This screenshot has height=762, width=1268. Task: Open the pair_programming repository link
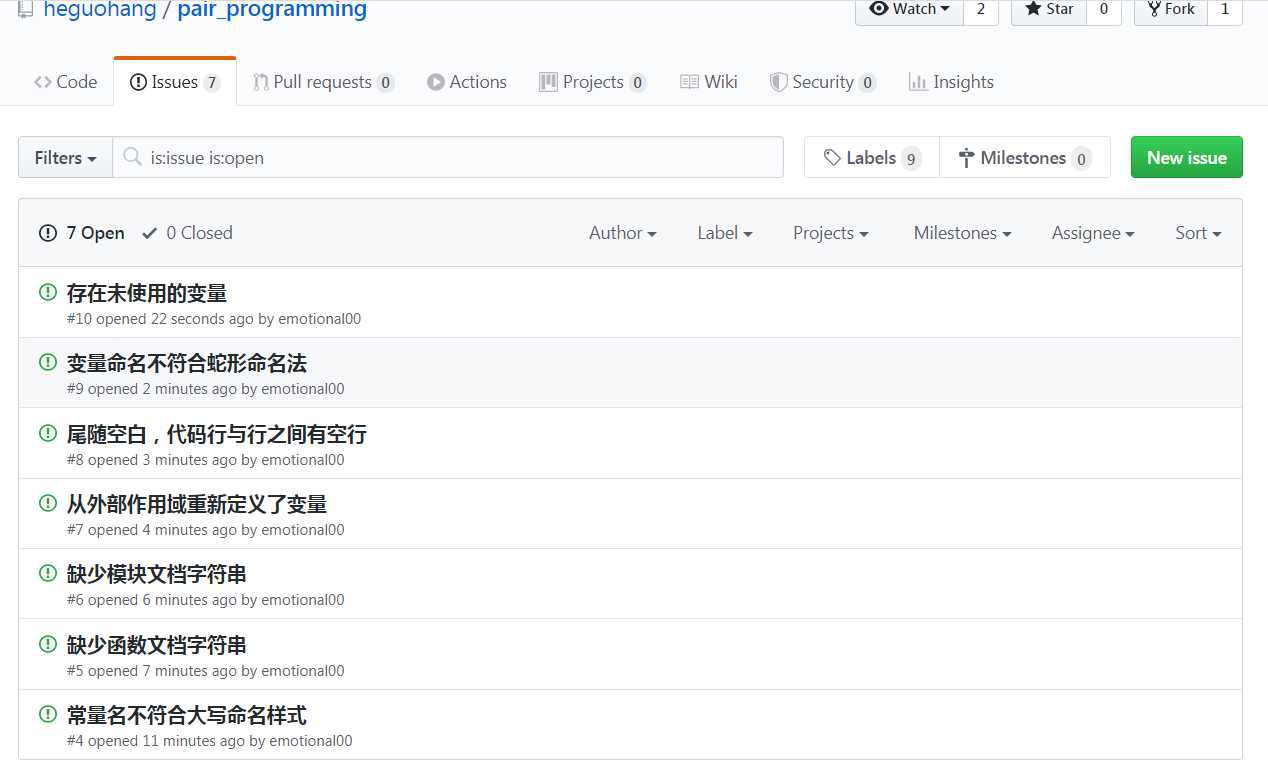(x=272, y=10)
